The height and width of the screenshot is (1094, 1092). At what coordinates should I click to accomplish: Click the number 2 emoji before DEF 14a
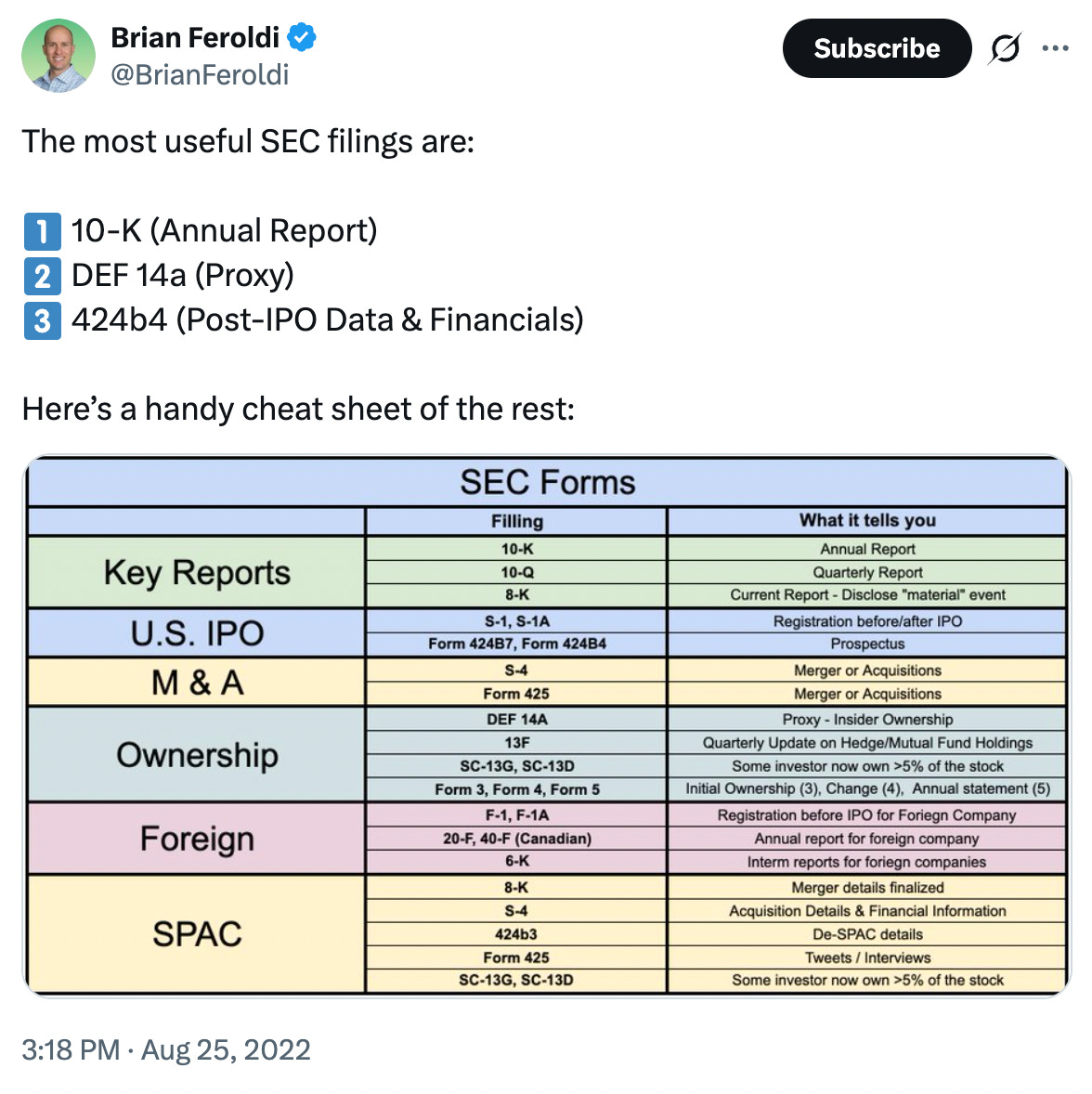coord(42,276)
